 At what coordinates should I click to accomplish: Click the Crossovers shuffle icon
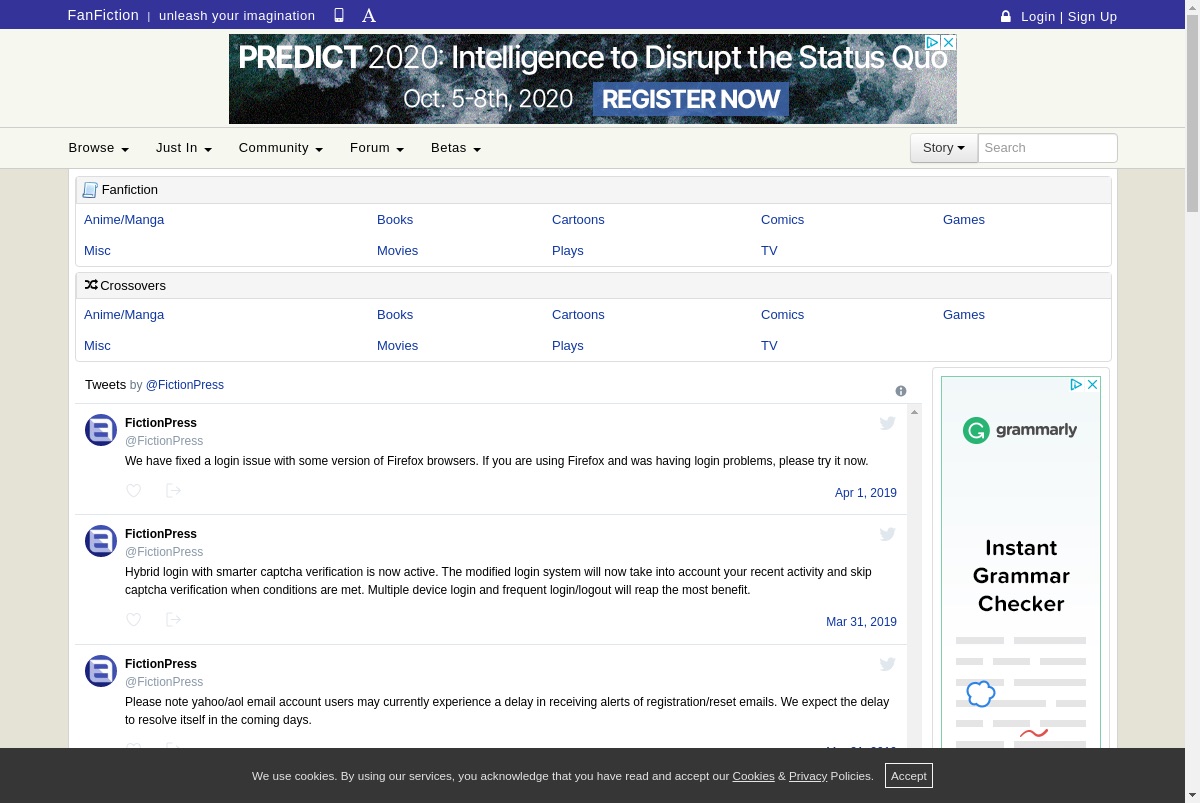[91, 285]
